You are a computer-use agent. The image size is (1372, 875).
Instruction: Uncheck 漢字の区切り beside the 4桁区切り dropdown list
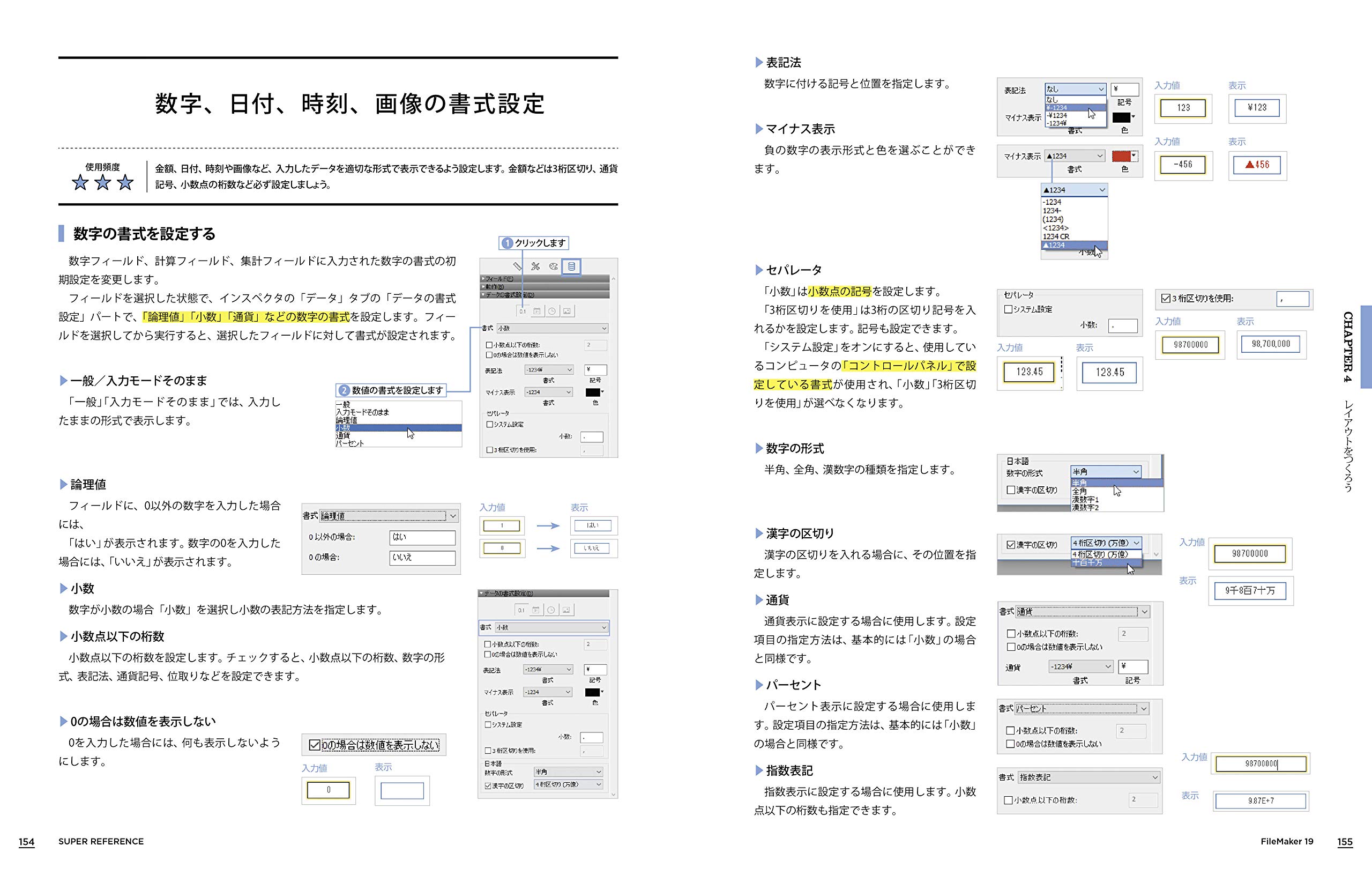(x=1011, y=545)
